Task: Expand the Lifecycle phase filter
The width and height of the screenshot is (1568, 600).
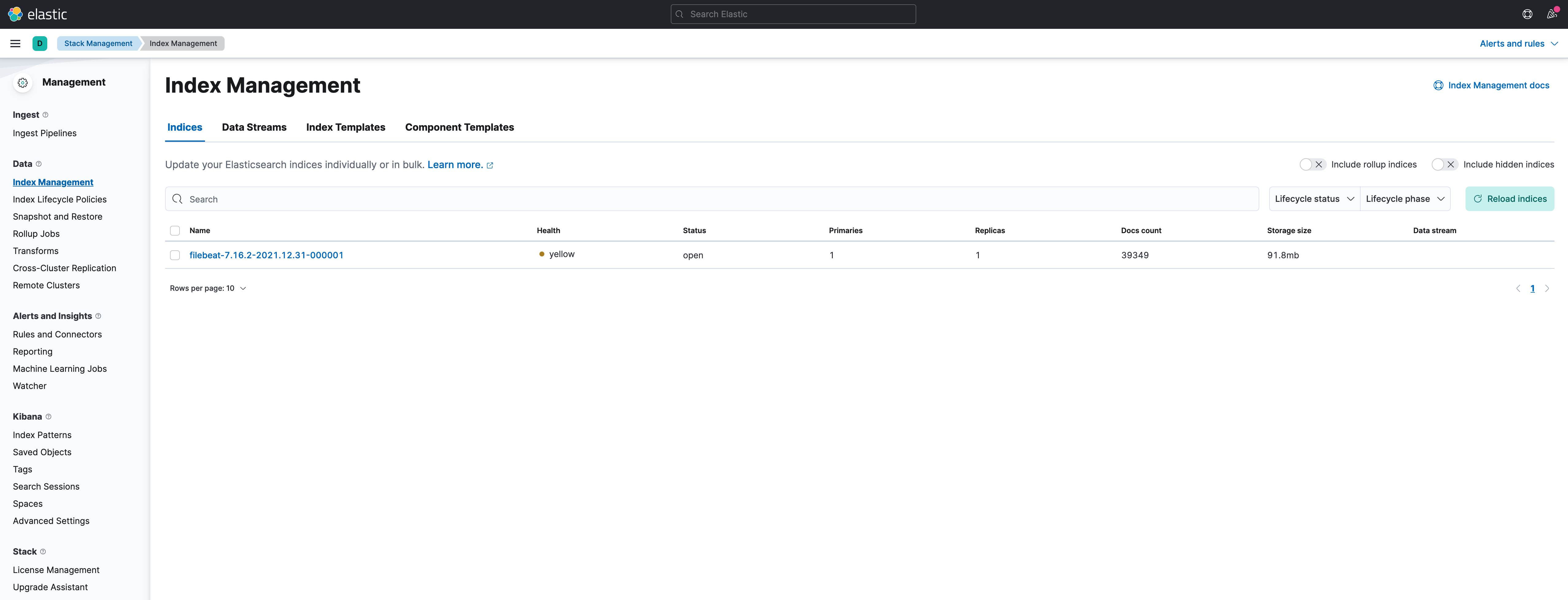Action: click(1404, 199)
